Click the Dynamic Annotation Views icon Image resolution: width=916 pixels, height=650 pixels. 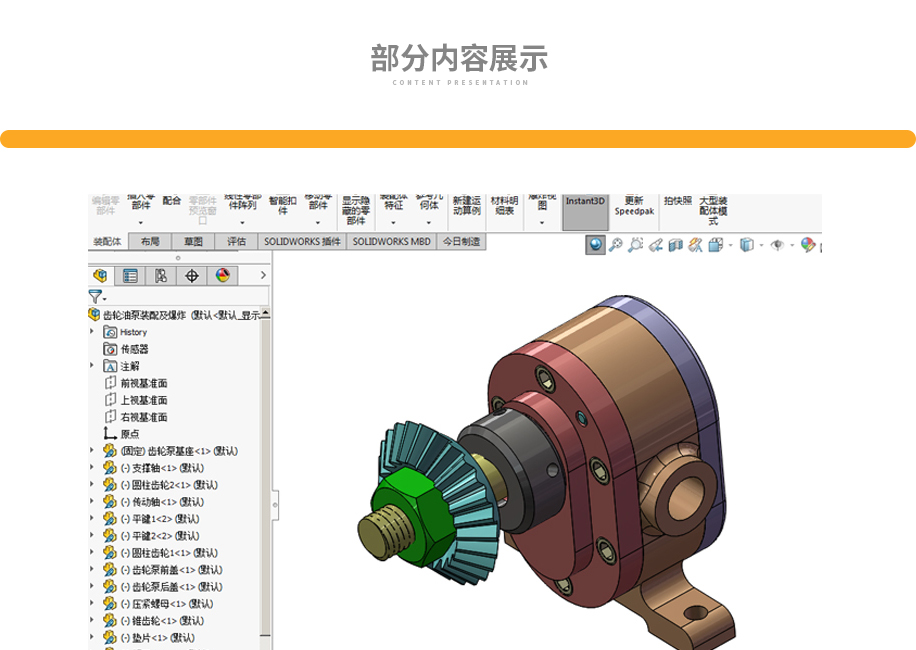pyautogui.click(x=695, y=245)
